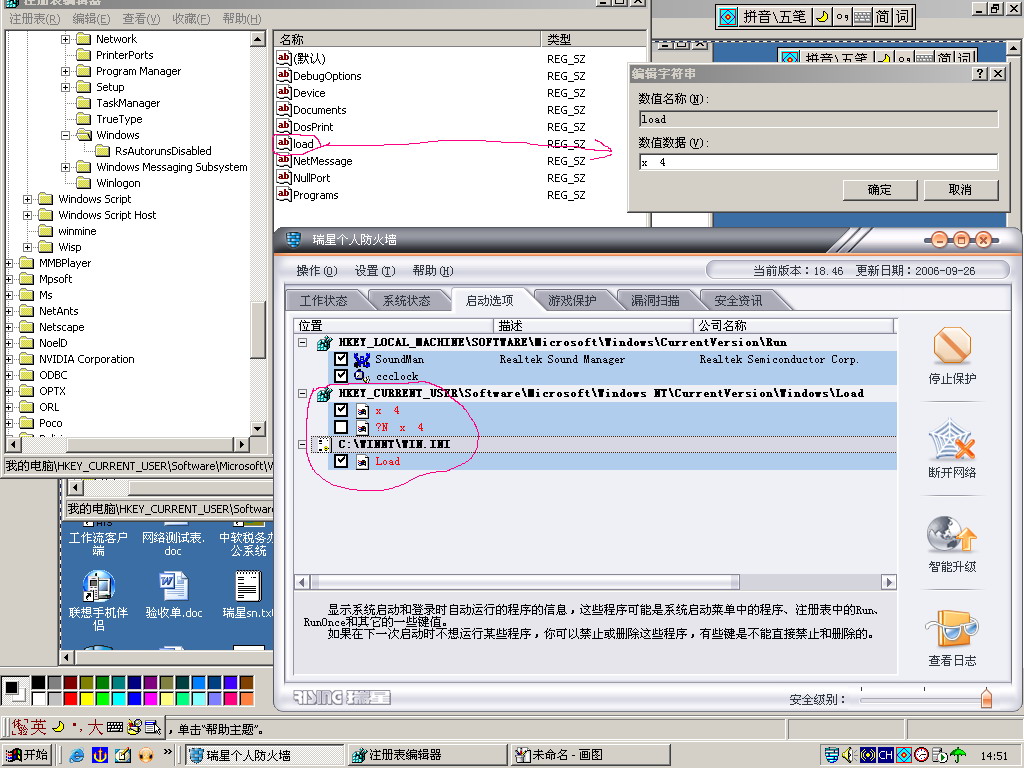Launch Internet Explorer from quick launch

tap(76, 755)
